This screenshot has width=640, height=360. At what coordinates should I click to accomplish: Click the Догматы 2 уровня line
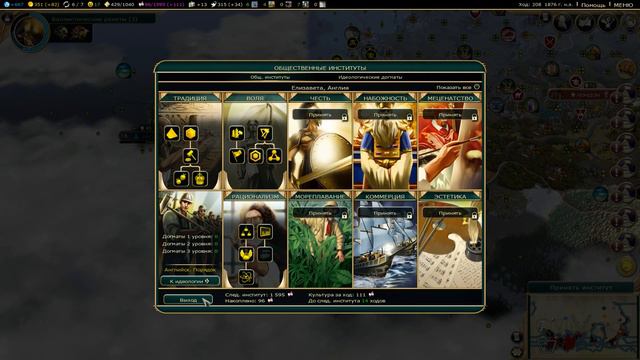tap(190, 244)
